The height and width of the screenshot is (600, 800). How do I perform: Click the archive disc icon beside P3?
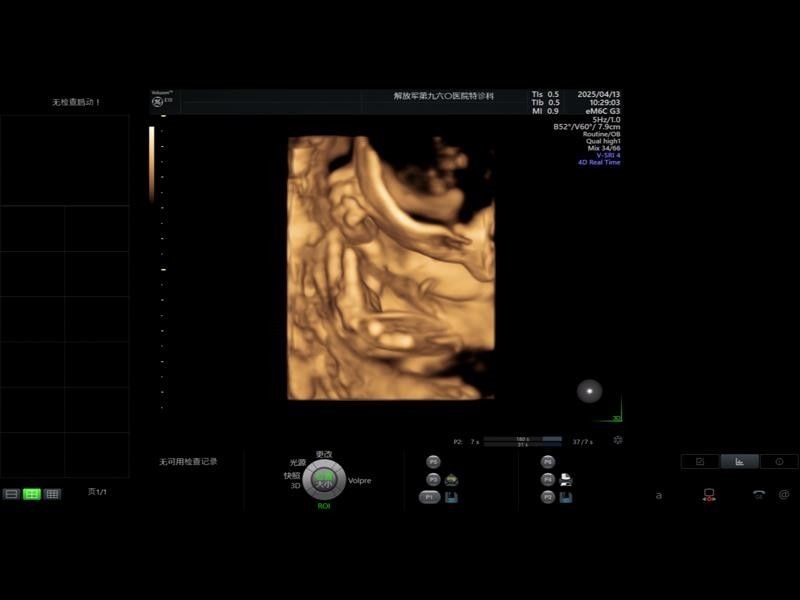452,480
